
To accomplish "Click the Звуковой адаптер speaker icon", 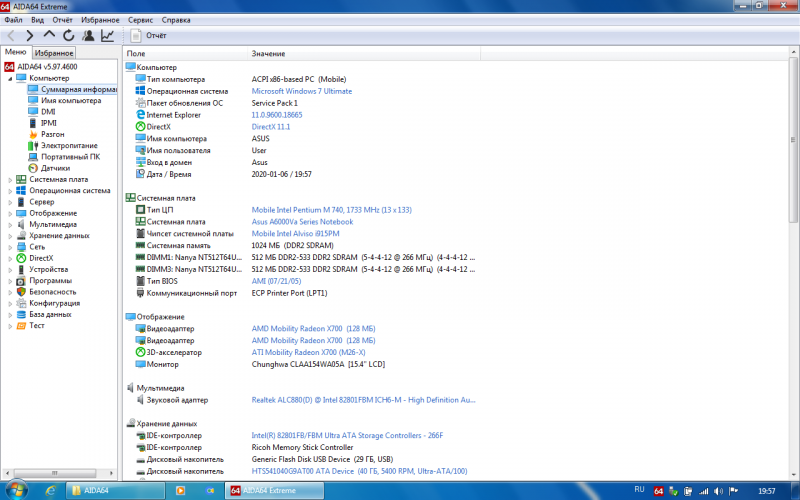I will point(140,400).
